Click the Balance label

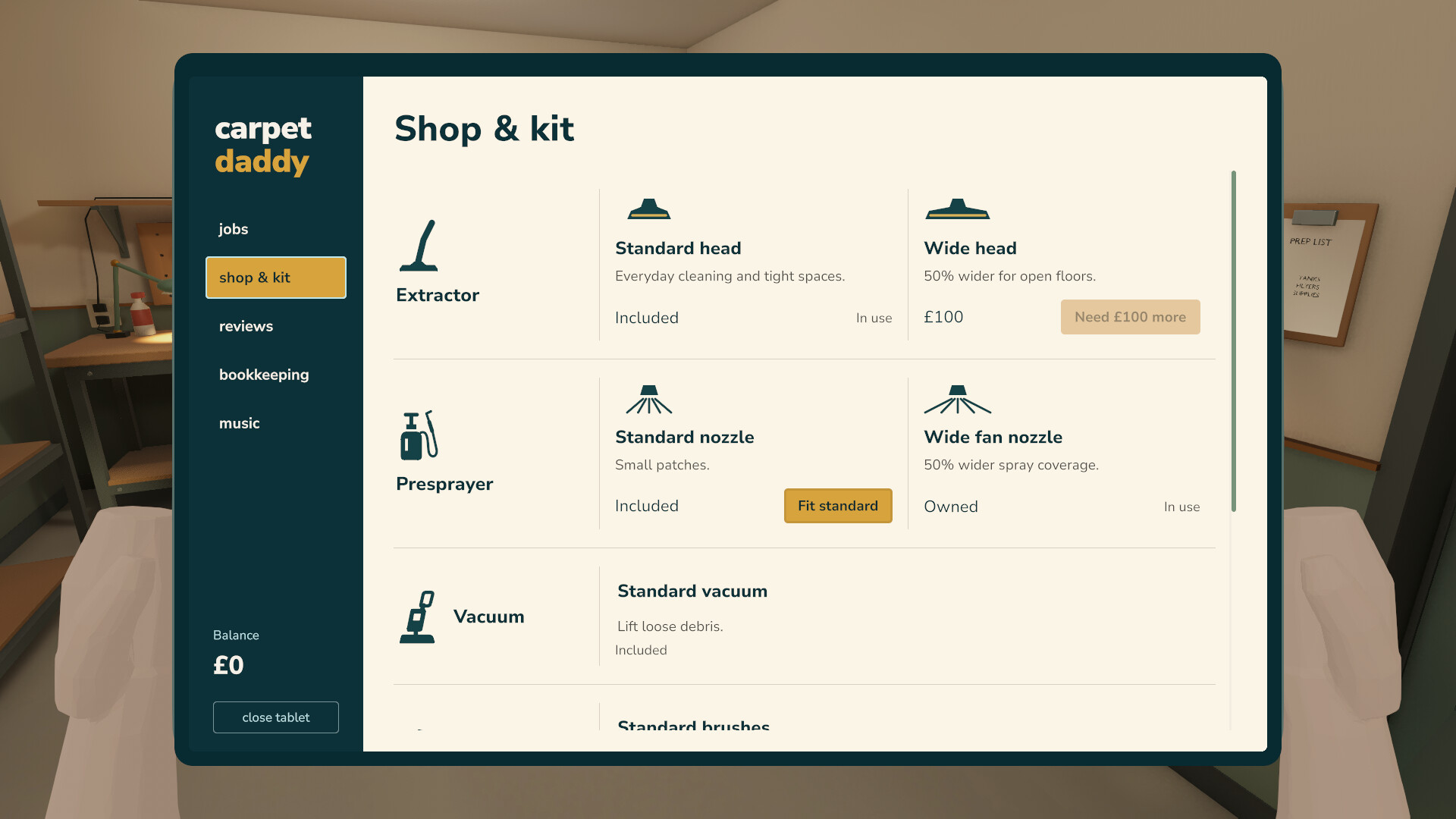coord(236,635)
